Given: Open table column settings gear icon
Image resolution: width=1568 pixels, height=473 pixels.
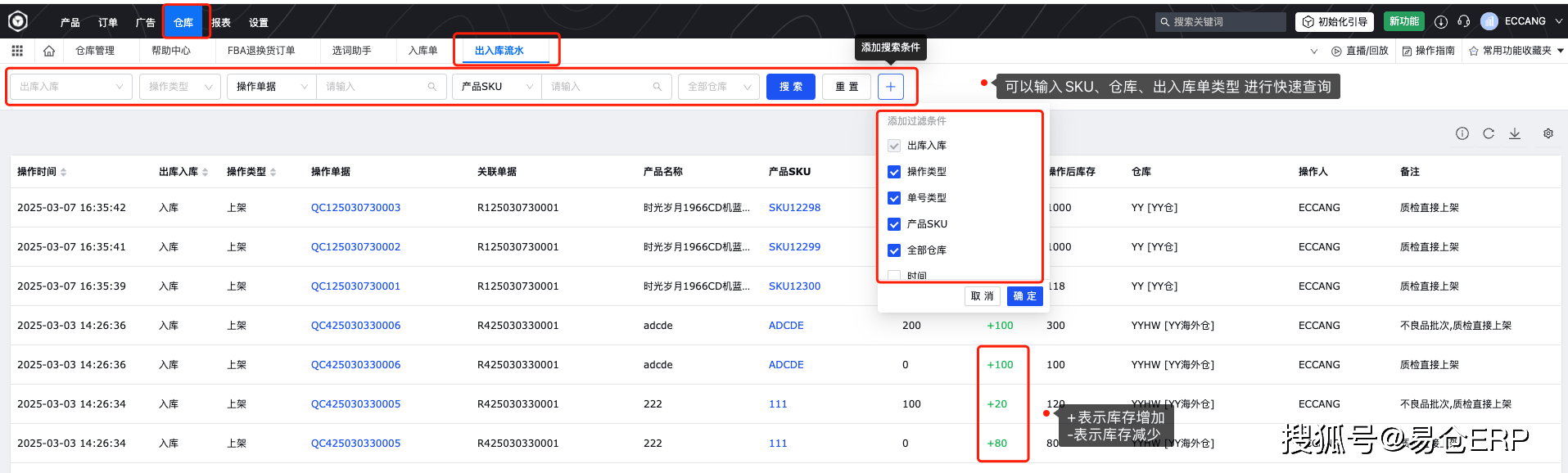Looking at the screenshot, I should click(x=1548, y=133).
